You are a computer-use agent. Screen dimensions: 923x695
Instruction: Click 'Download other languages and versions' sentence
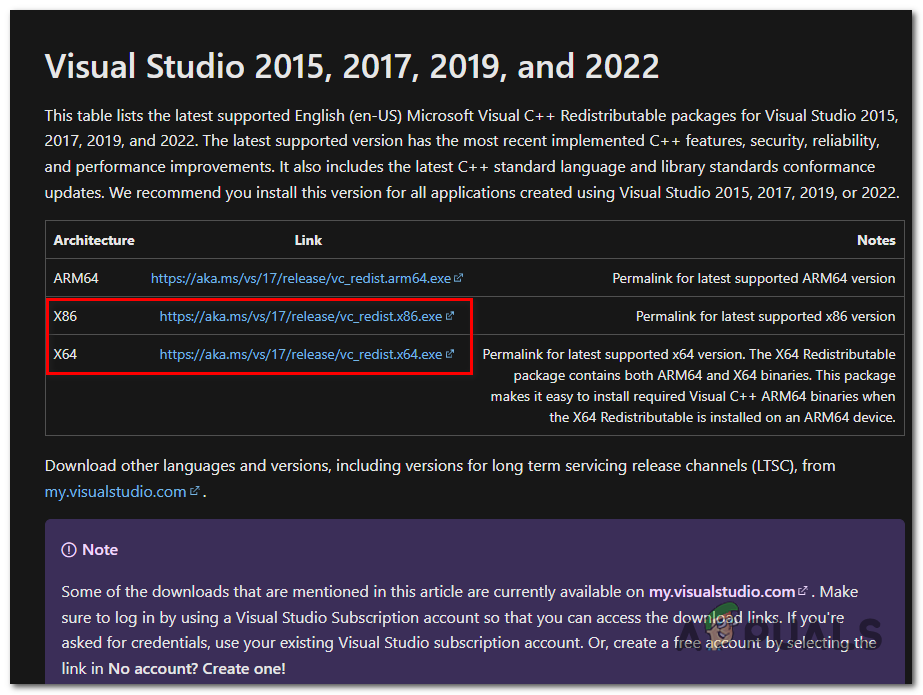click(x=440, y=479)
